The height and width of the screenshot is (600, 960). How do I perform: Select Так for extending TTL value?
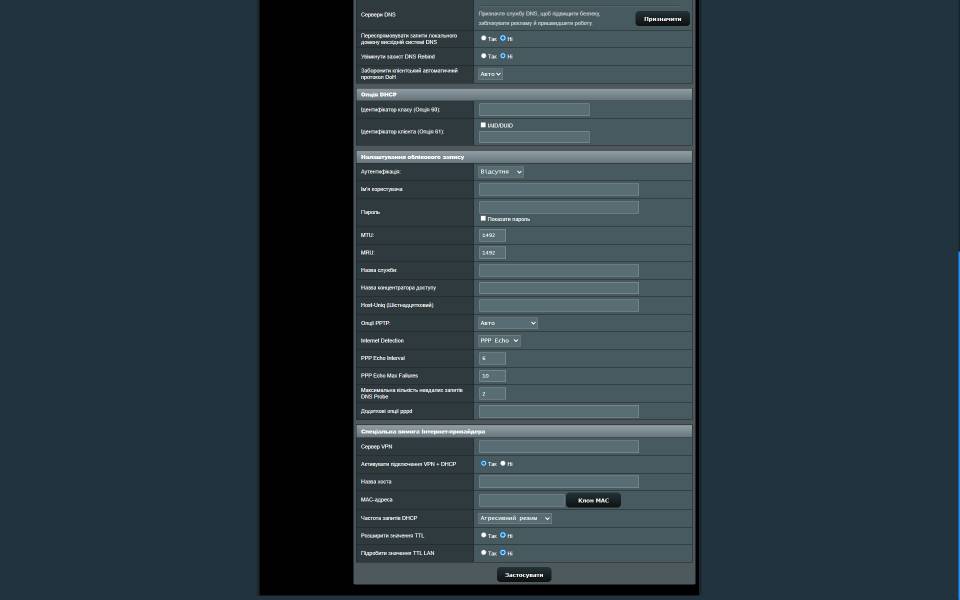click(484, 535)
